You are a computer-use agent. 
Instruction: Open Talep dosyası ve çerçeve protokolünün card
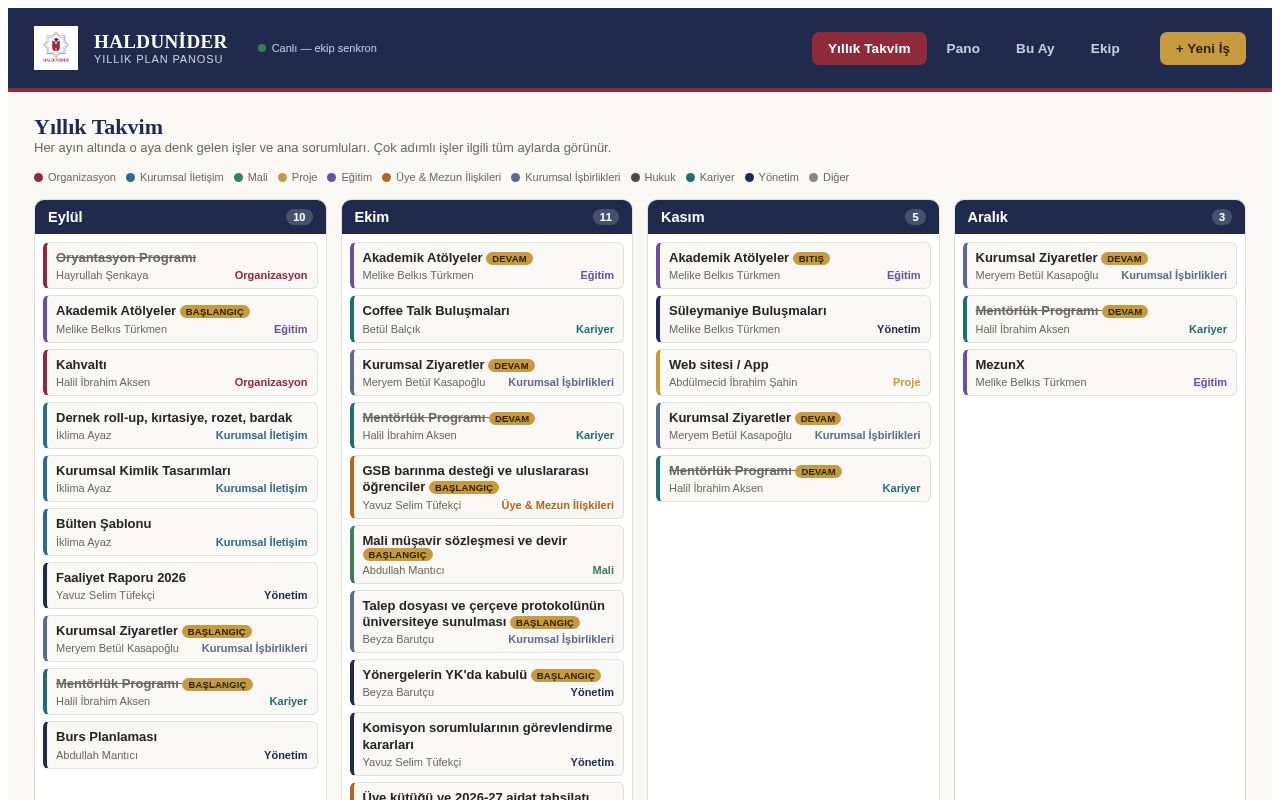click(x=487, y=621)
